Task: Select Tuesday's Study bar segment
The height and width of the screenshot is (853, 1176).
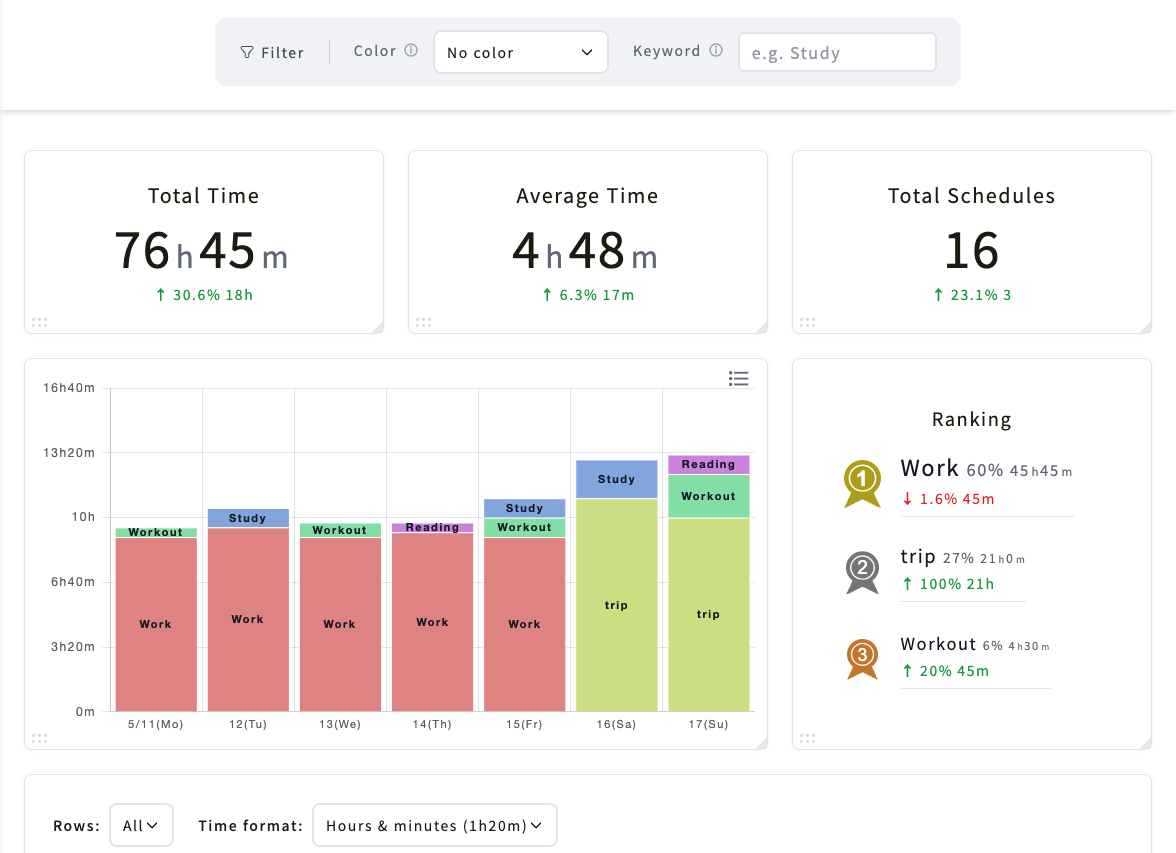Action: [x=248, y=518]
